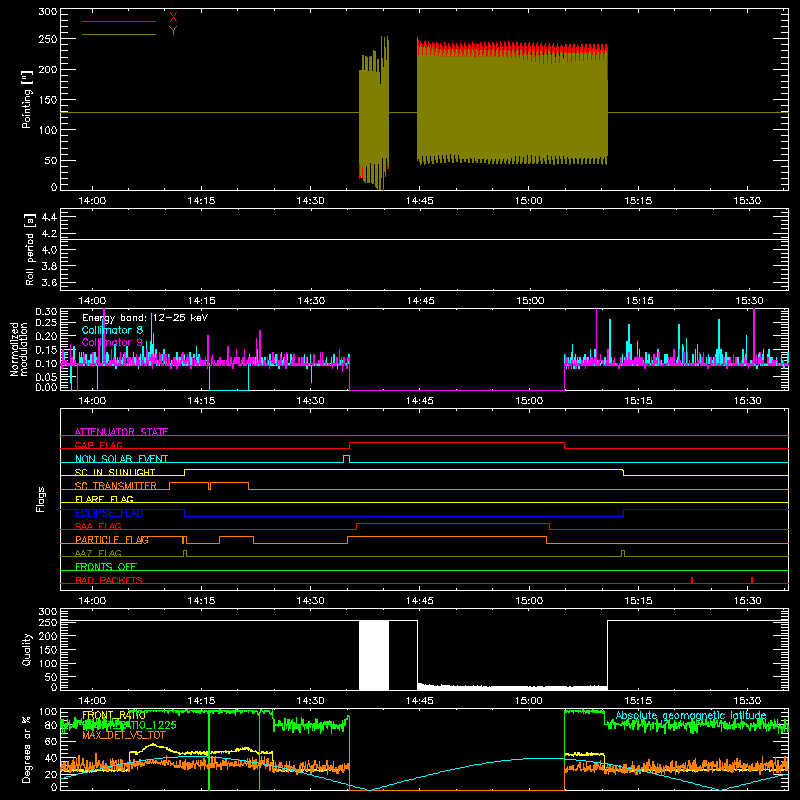Select the cyan Collimator 8 legend entry

point(112,330)
